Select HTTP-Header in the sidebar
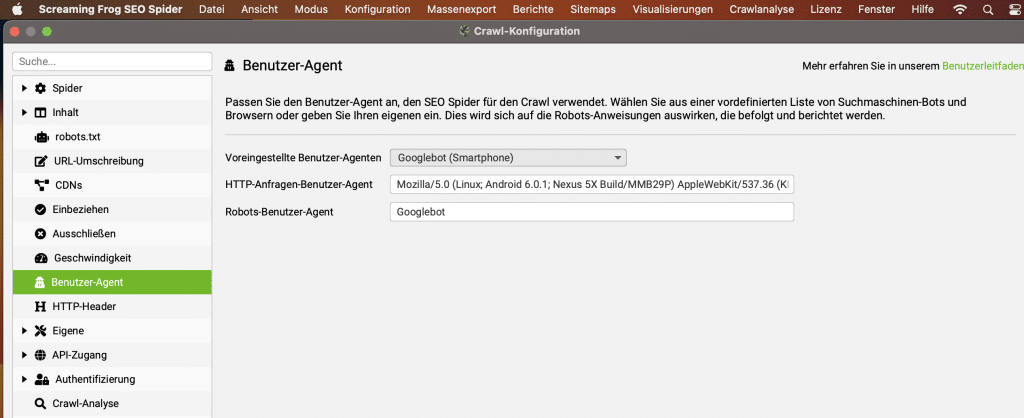 coord(112,306)
